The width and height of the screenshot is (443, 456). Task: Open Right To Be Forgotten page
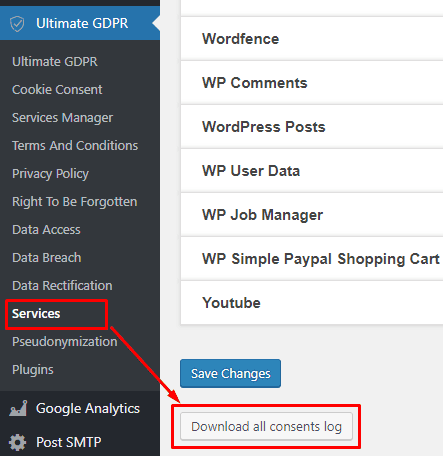click(74, 202)
